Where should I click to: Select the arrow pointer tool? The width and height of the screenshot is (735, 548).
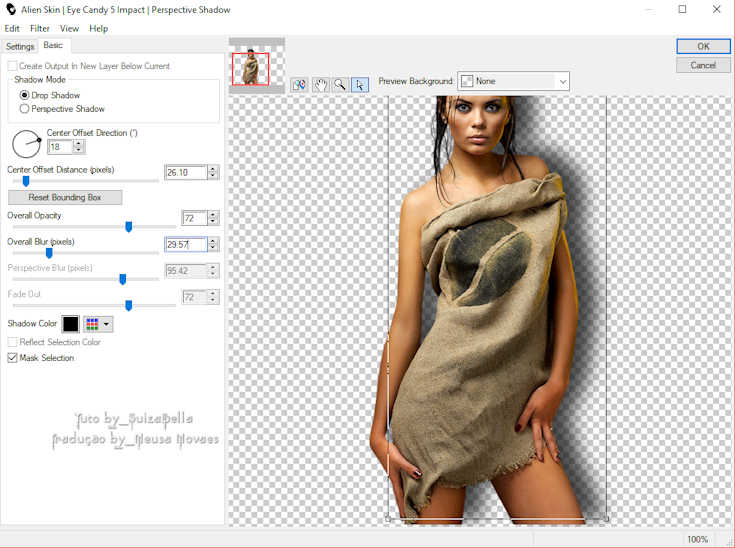(360, 84)
